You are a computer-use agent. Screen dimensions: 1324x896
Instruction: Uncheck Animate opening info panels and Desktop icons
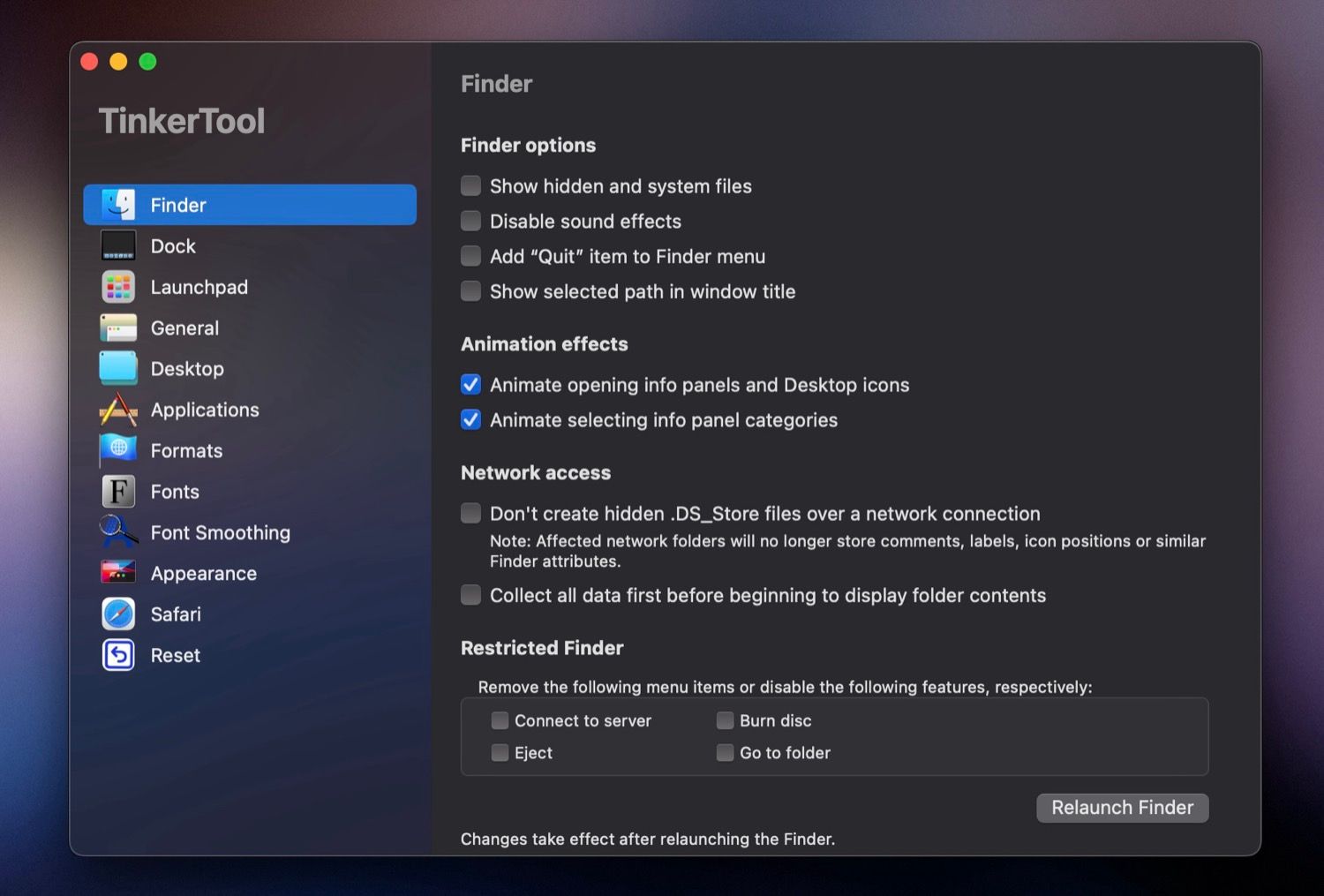[471, 385]
